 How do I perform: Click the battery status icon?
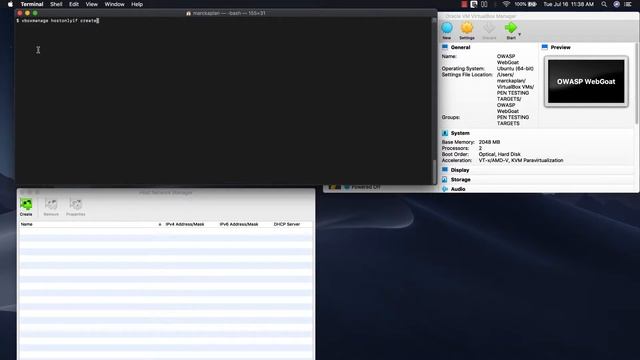[x=532, y=4]
